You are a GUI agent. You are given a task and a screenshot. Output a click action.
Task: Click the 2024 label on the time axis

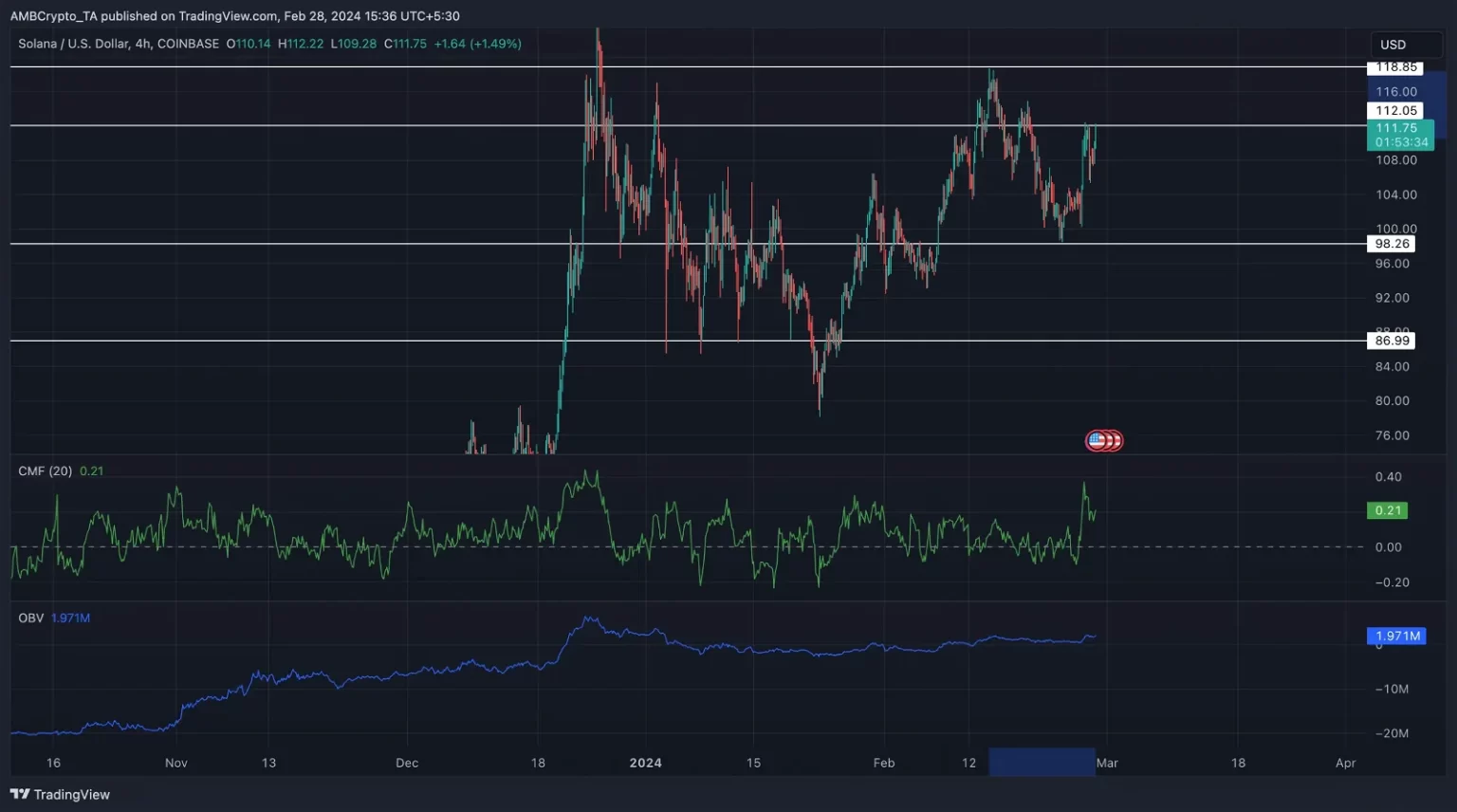[645, 763]
